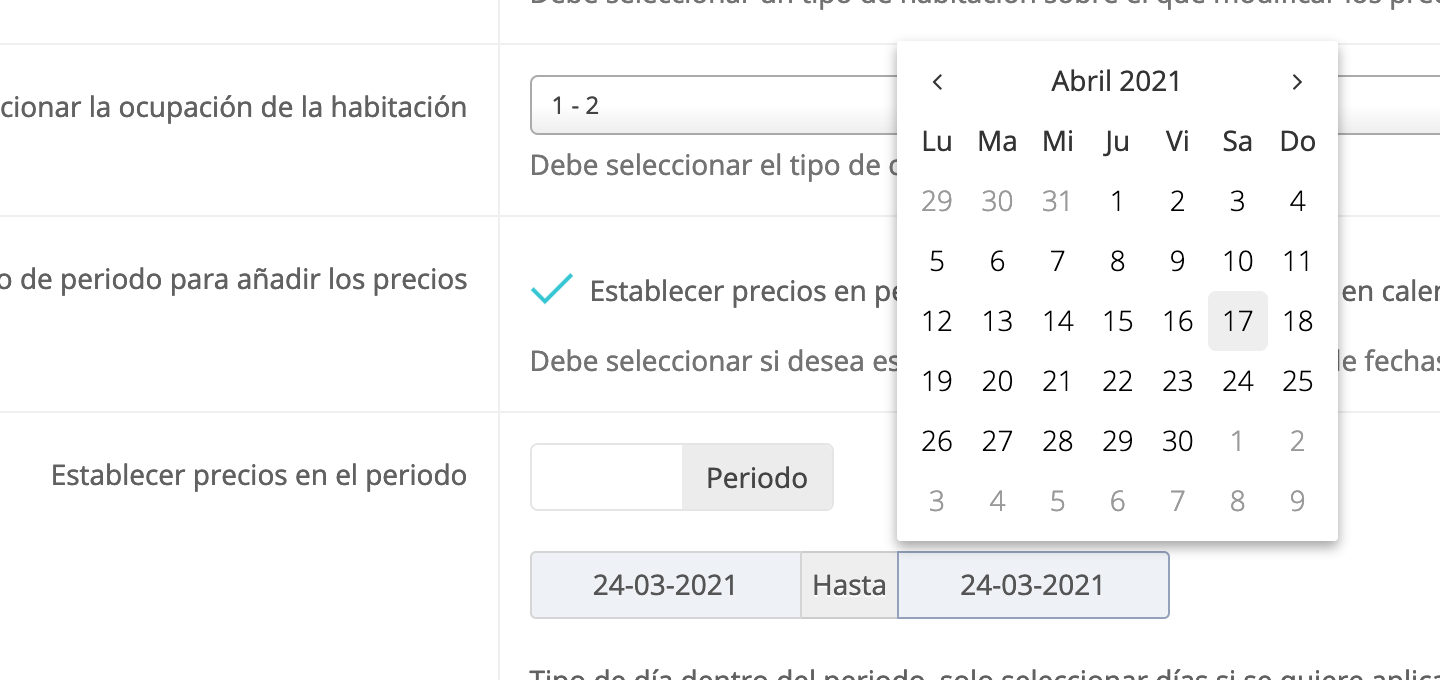Pick April 30 in the date picker

coord(1177,441)
